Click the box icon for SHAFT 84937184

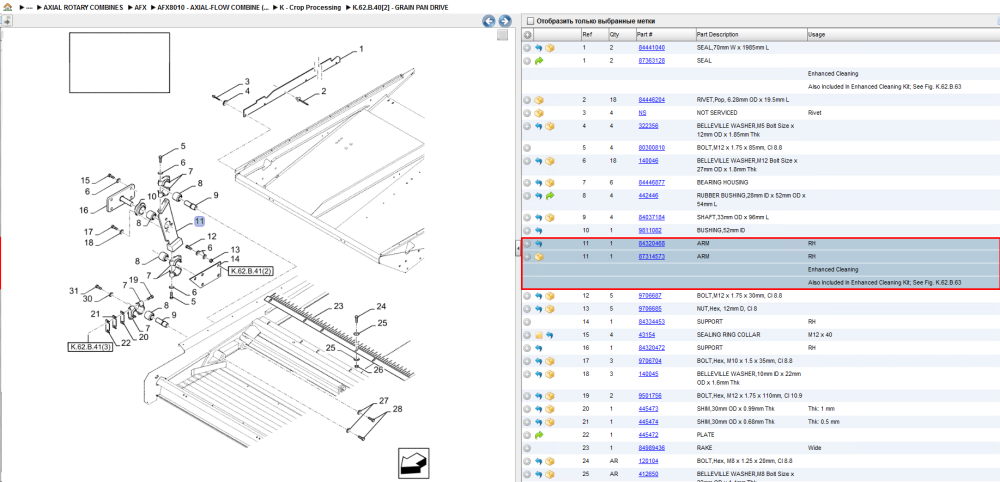pyautogui.click(x=550, y=217)
